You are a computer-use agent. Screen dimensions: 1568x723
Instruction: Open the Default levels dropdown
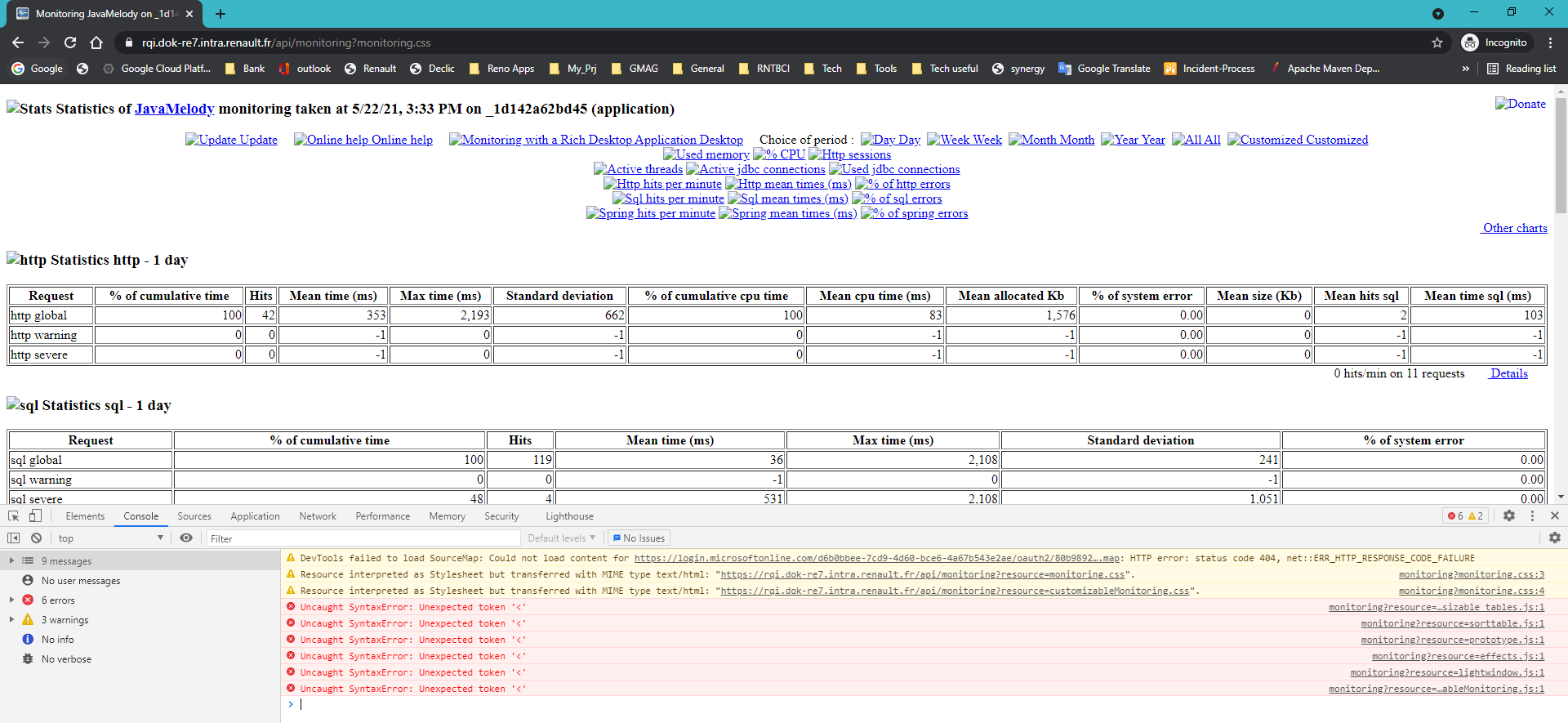click(x=562, y=538)
